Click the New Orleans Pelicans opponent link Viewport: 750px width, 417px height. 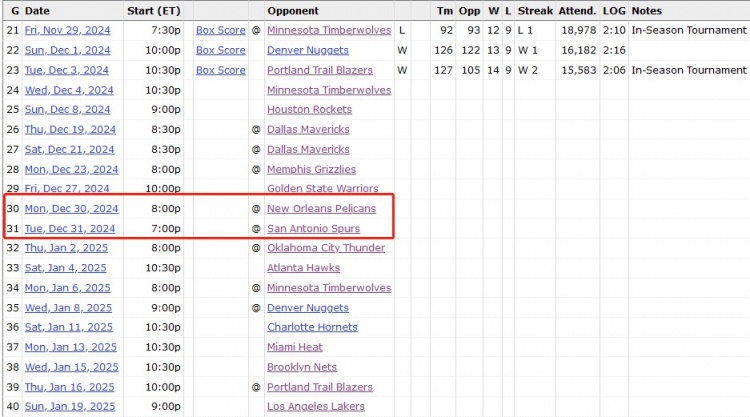coord(321,209)
